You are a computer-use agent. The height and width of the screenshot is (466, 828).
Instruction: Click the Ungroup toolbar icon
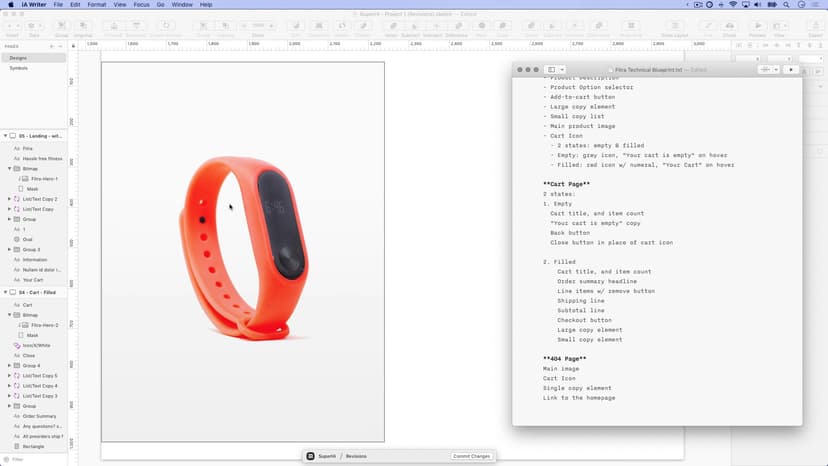(x=83, y=26)
